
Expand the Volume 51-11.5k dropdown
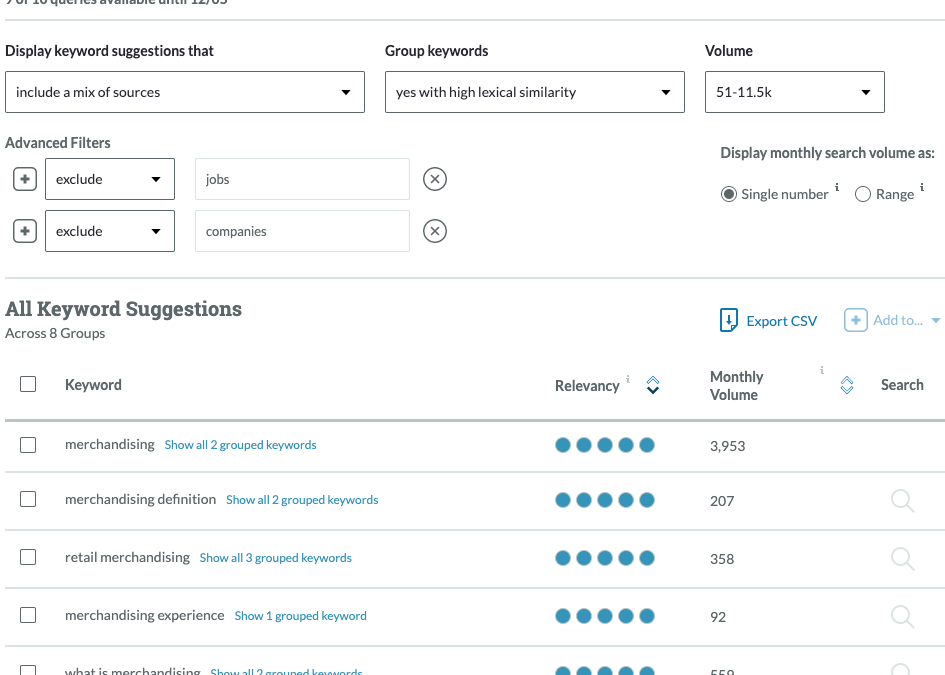click(x=794, y=92)
